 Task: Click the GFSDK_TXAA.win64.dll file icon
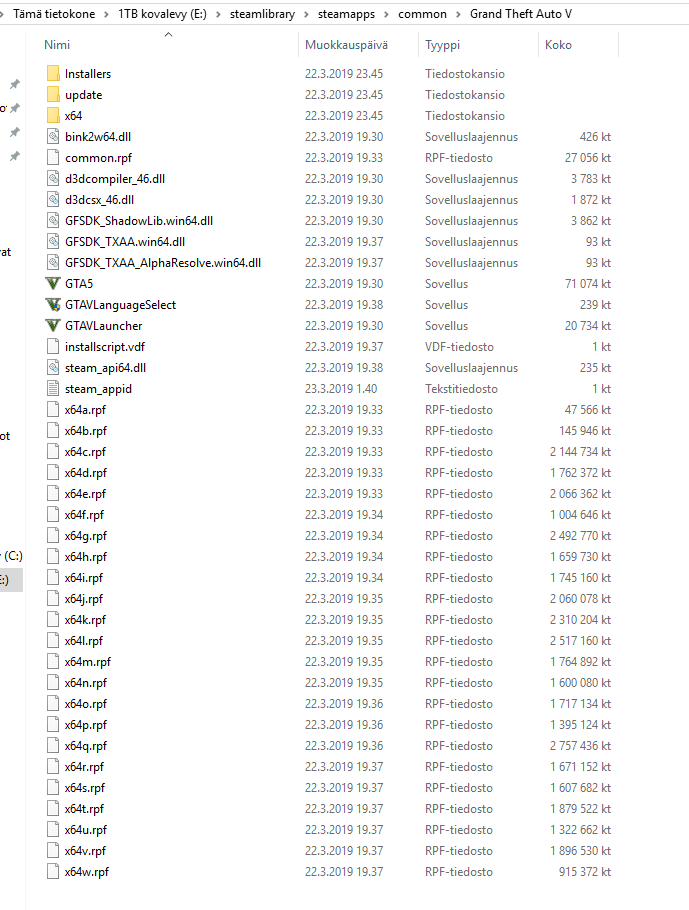tap(53, 241)
